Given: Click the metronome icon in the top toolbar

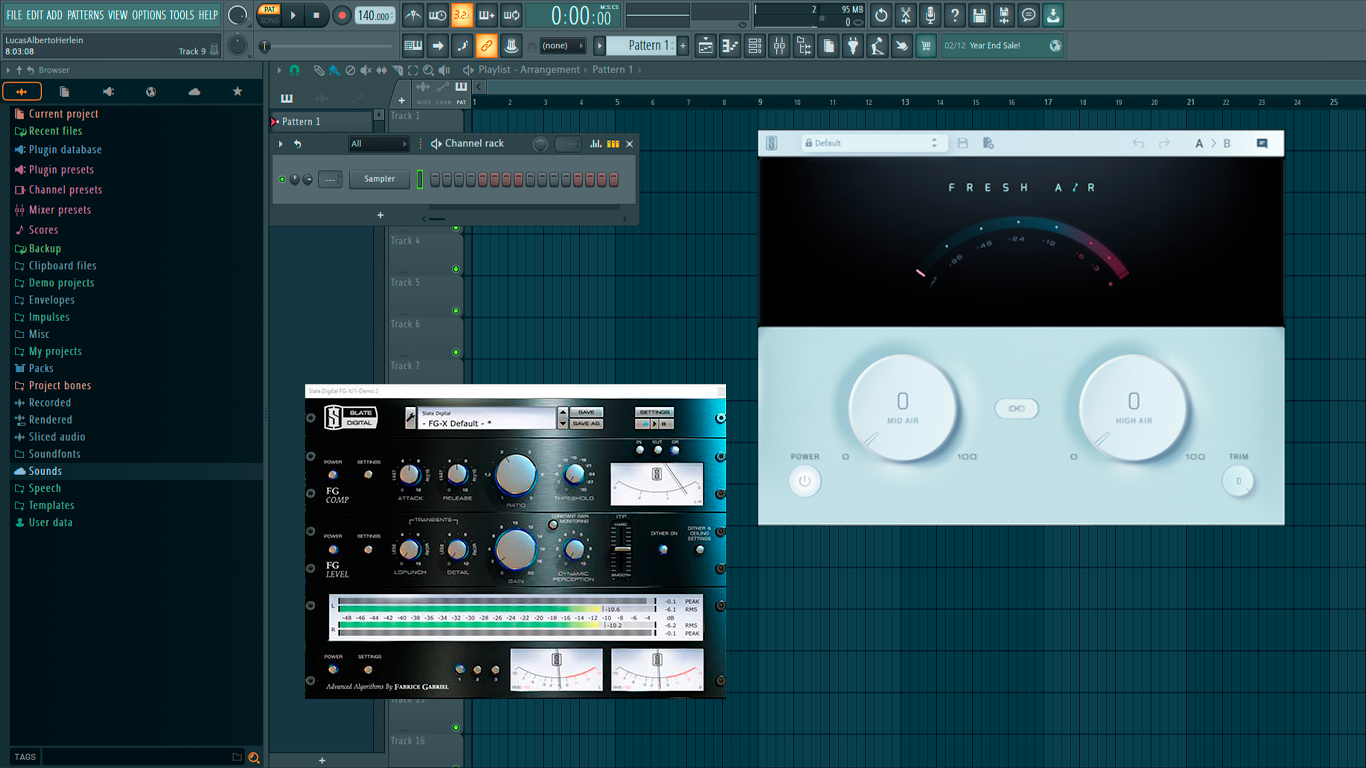Looking at the screenshot, I should 413,15.
